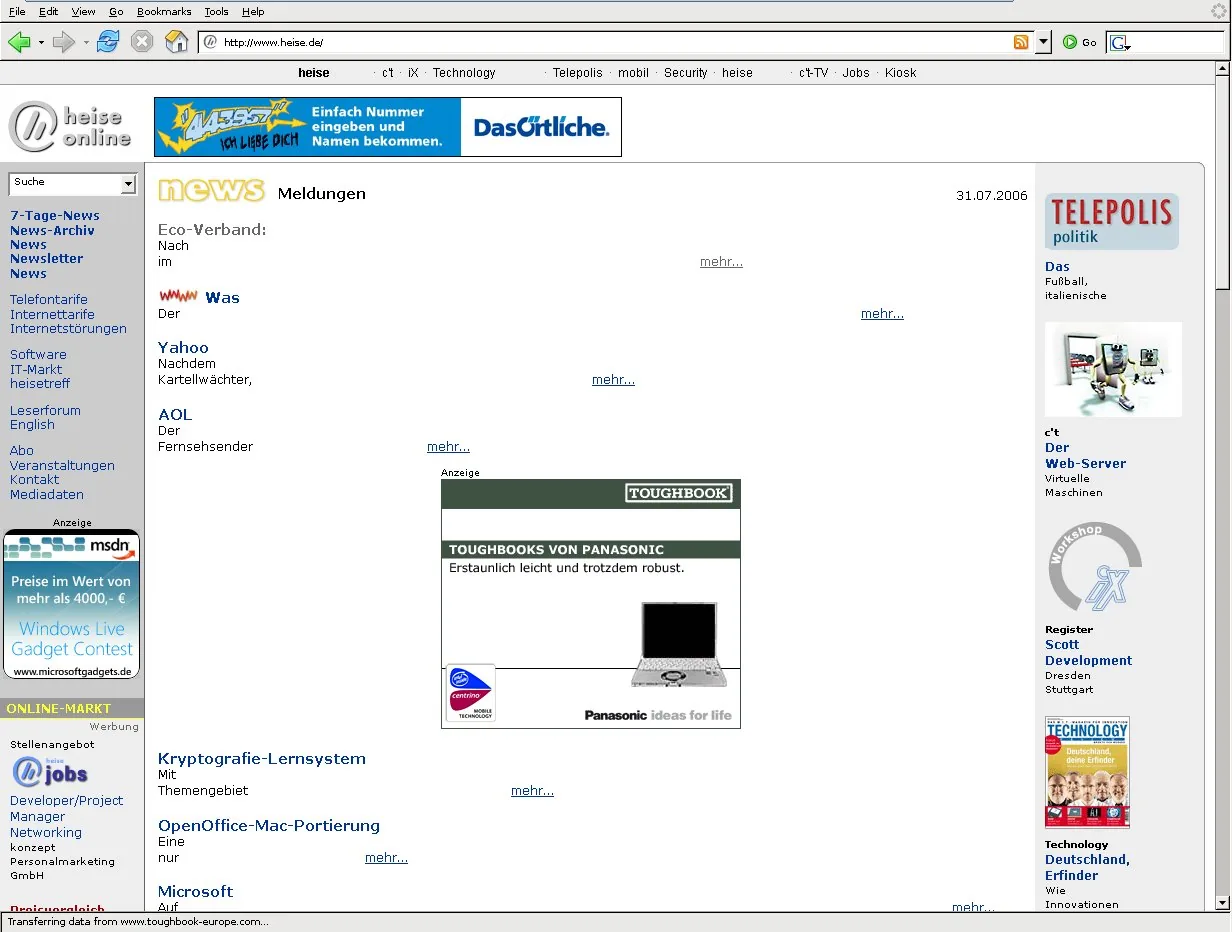Open the IT-Markt sidebar link
1232x932 pixels.
[x=36, y=370]
